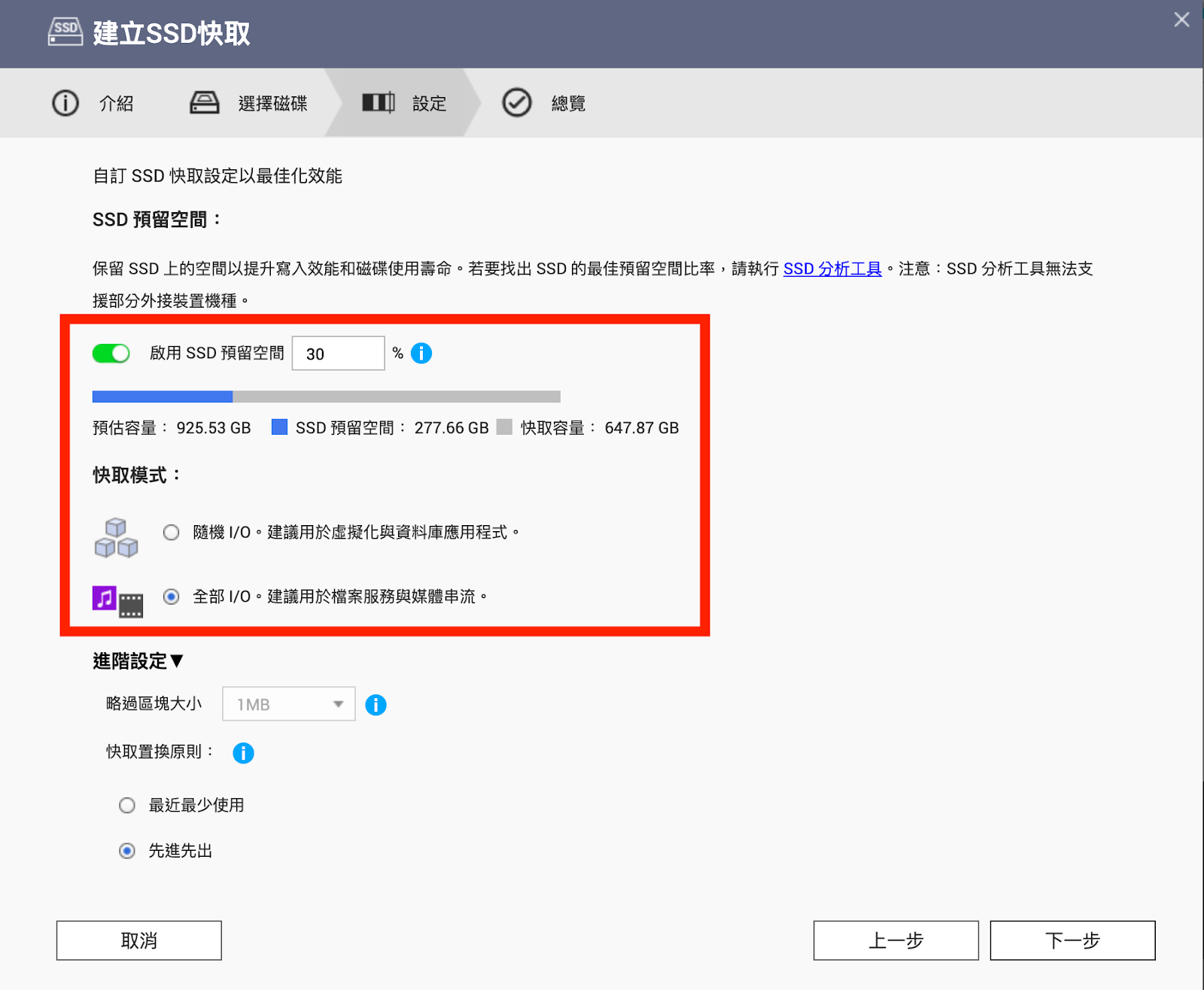Click the 925.53 GB estimated capacity value
Viewport: 1204px width, 990px height.
[214, 428]
